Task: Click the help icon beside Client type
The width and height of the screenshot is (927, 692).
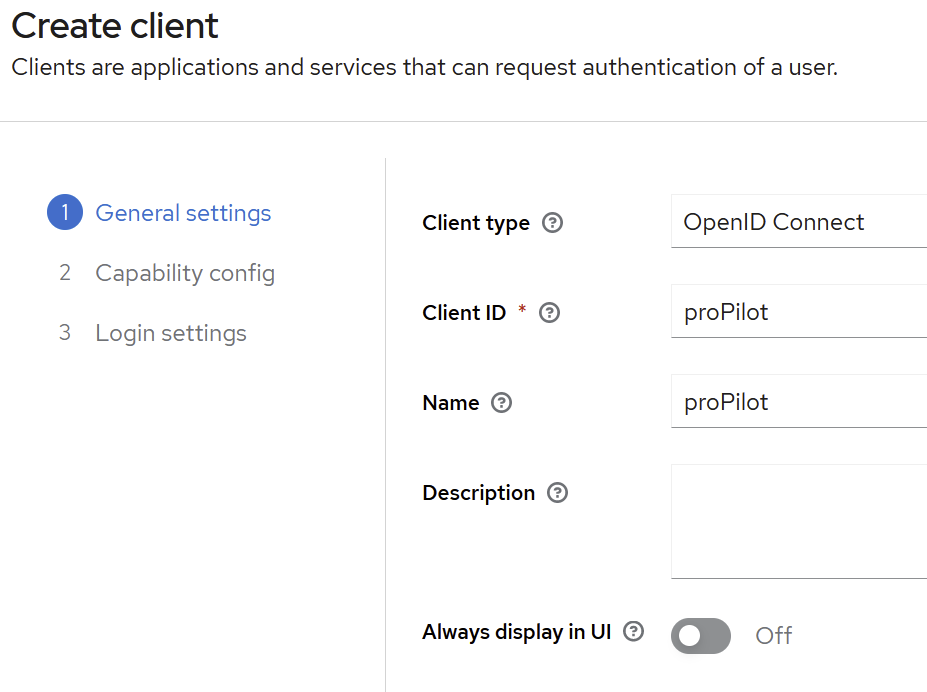Action: 552,223
